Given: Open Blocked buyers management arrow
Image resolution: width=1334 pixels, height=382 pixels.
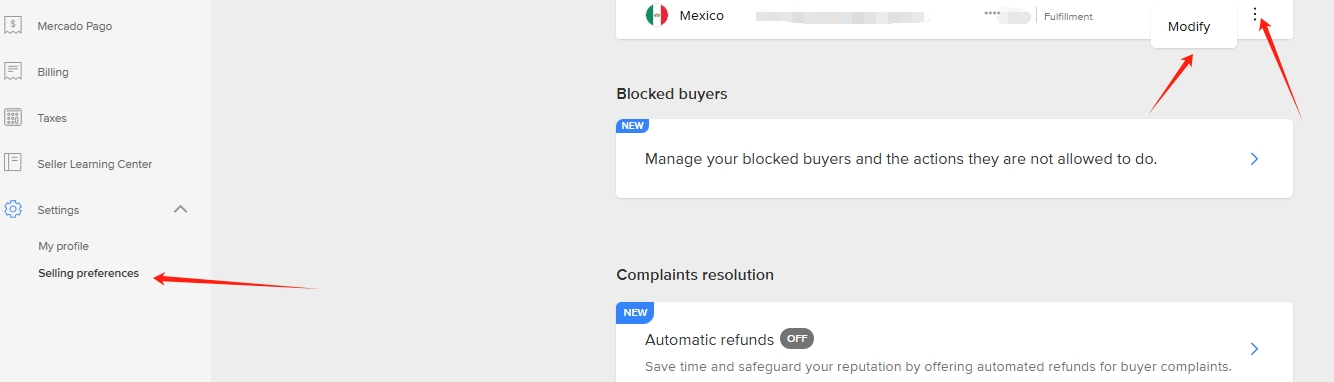Looking at the screenshot, I should pyautogui.click(x=1255, y=159).
